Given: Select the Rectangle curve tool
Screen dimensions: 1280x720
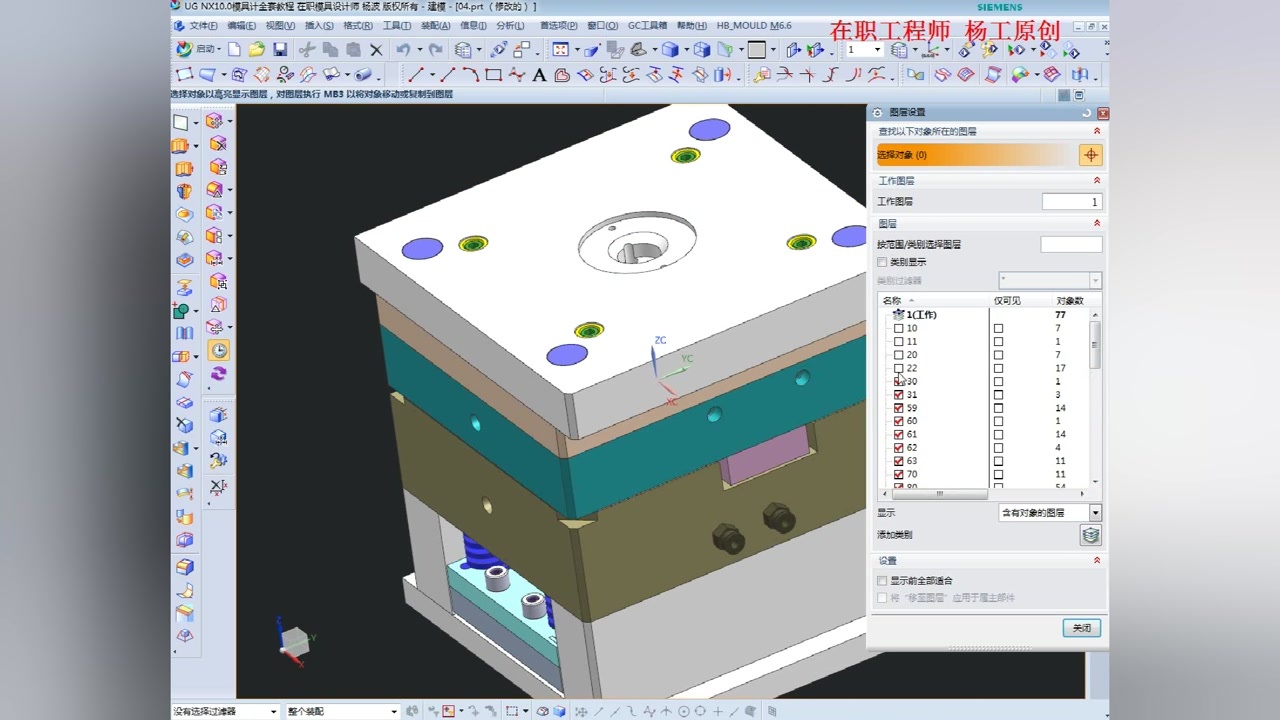Looking at the screenshot, I should [x=493, y=75].
